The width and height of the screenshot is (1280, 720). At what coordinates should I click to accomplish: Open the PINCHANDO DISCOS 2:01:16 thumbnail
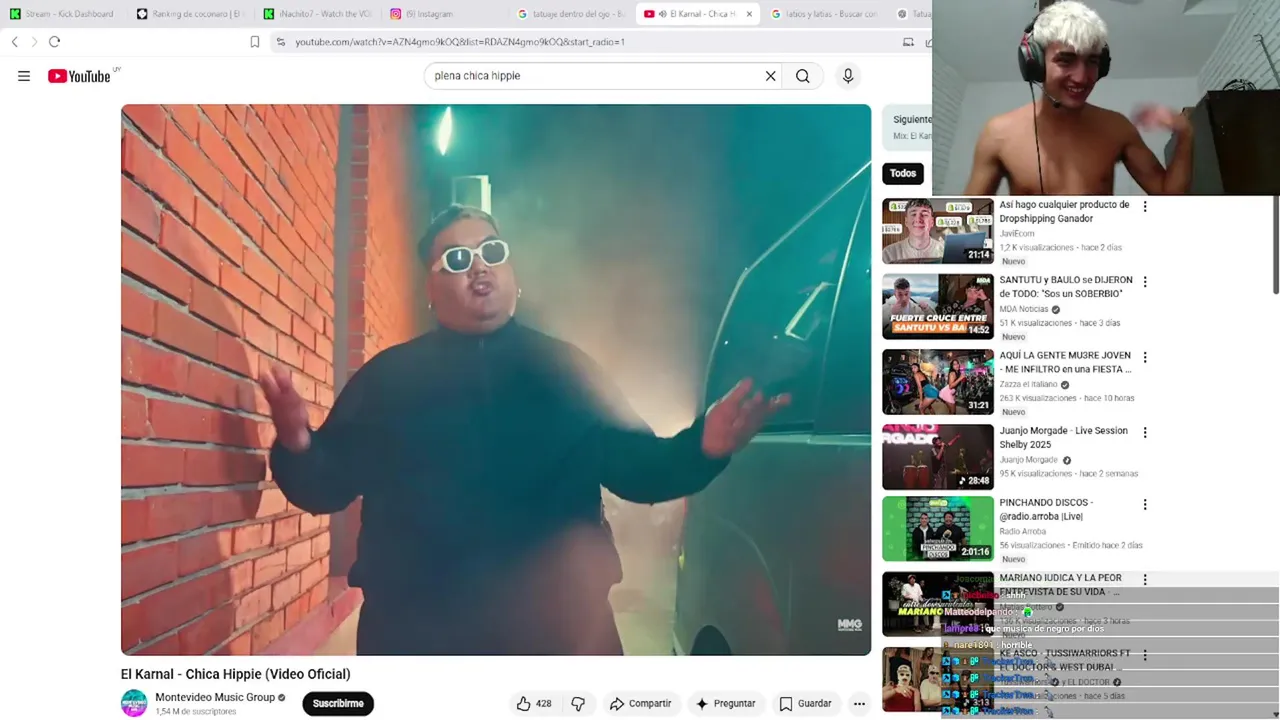click(938, 529)
